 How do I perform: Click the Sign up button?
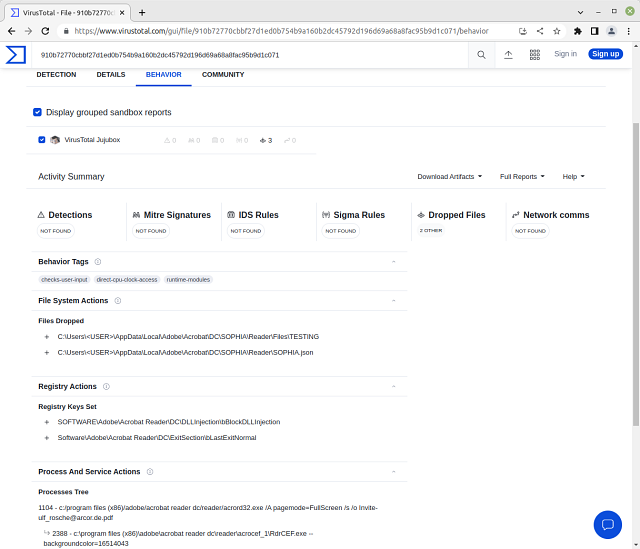[x=605, y=54]
